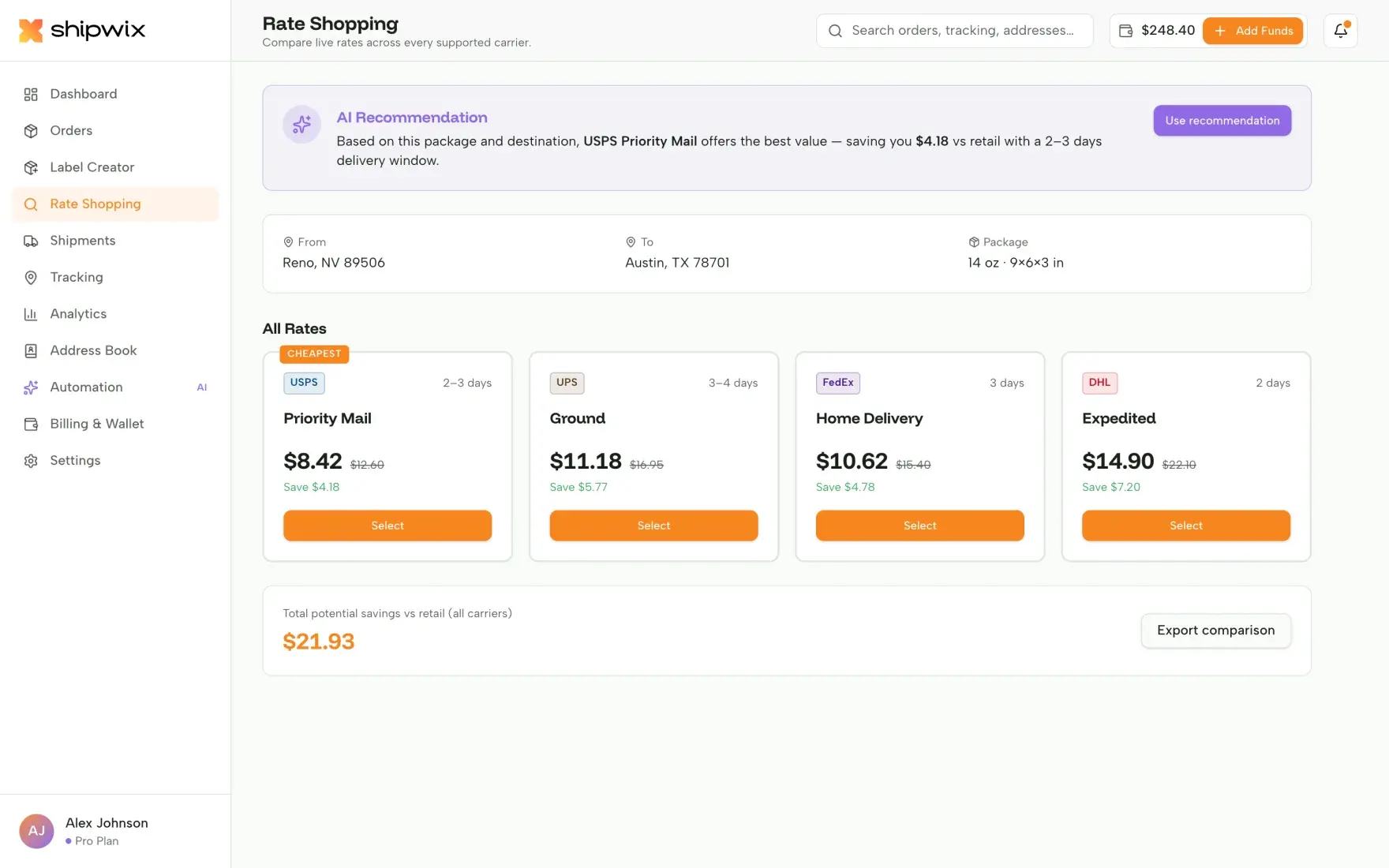Click the Label Creator package icon

31,167
